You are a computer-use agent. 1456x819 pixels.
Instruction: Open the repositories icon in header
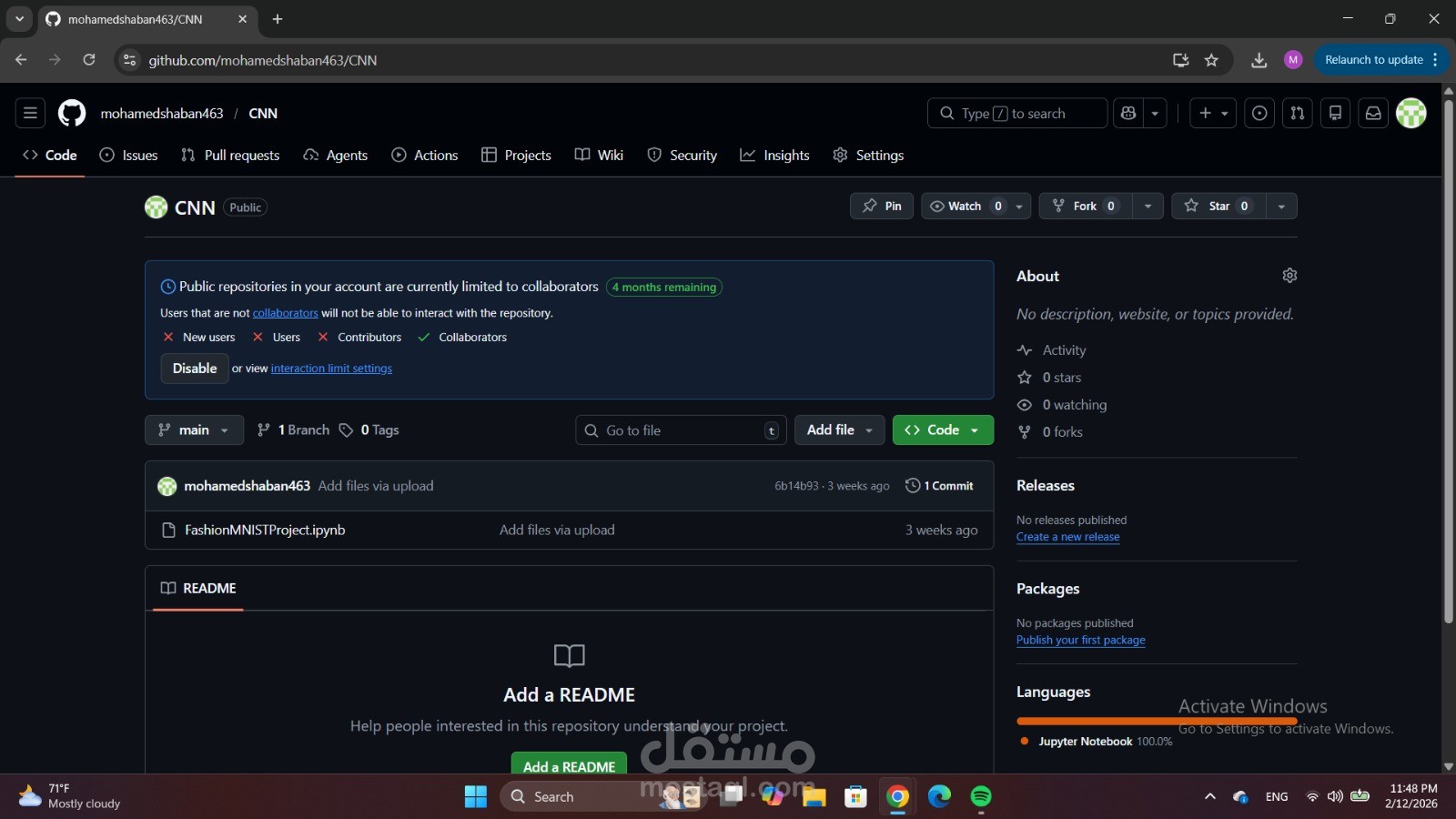coord(1335,113)
